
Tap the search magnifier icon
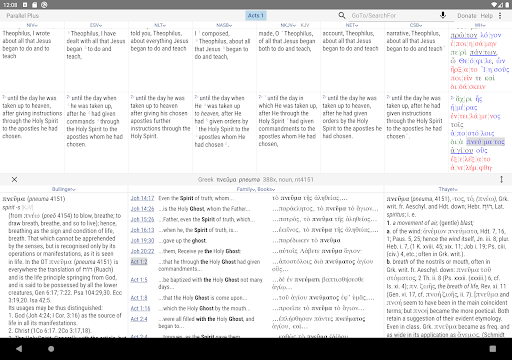pyautogui.click(x=342, y=15)
